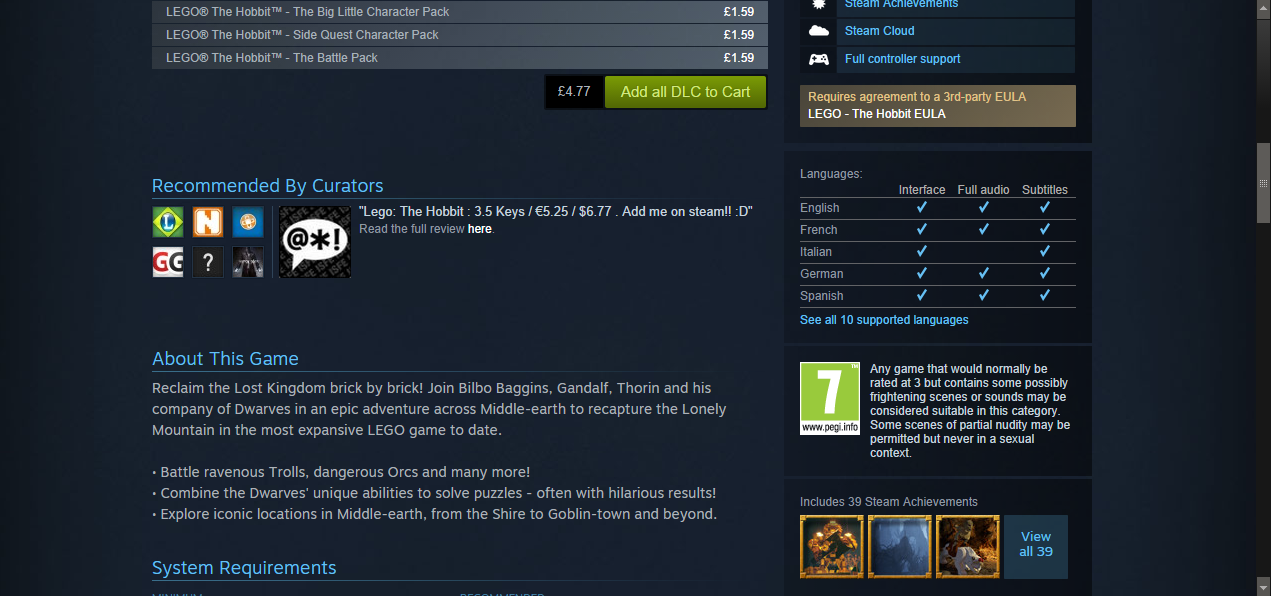Open the blue-orange circle curator icon

pos(248,222)
